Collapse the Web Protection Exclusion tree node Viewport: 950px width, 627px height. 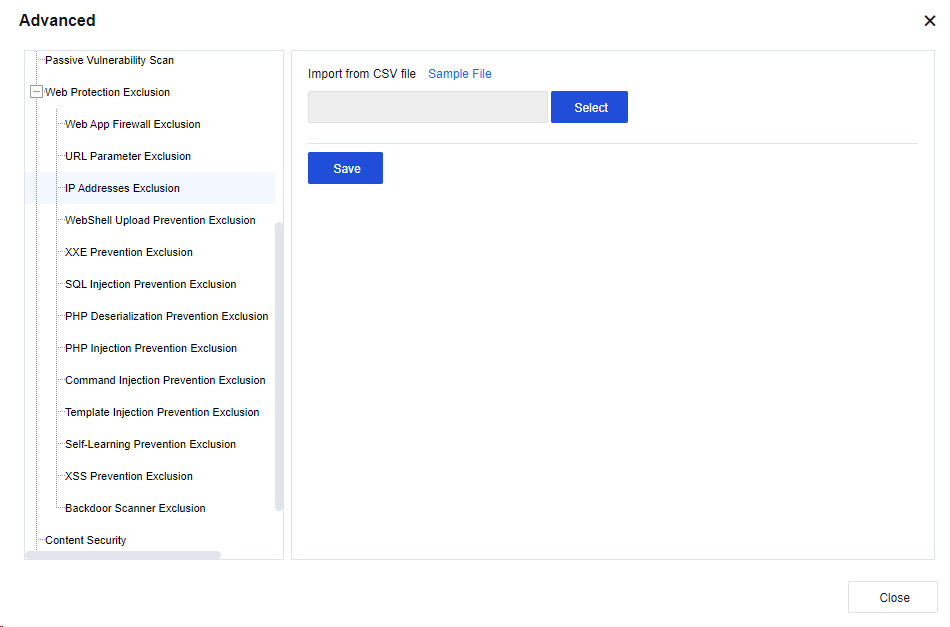37,92
